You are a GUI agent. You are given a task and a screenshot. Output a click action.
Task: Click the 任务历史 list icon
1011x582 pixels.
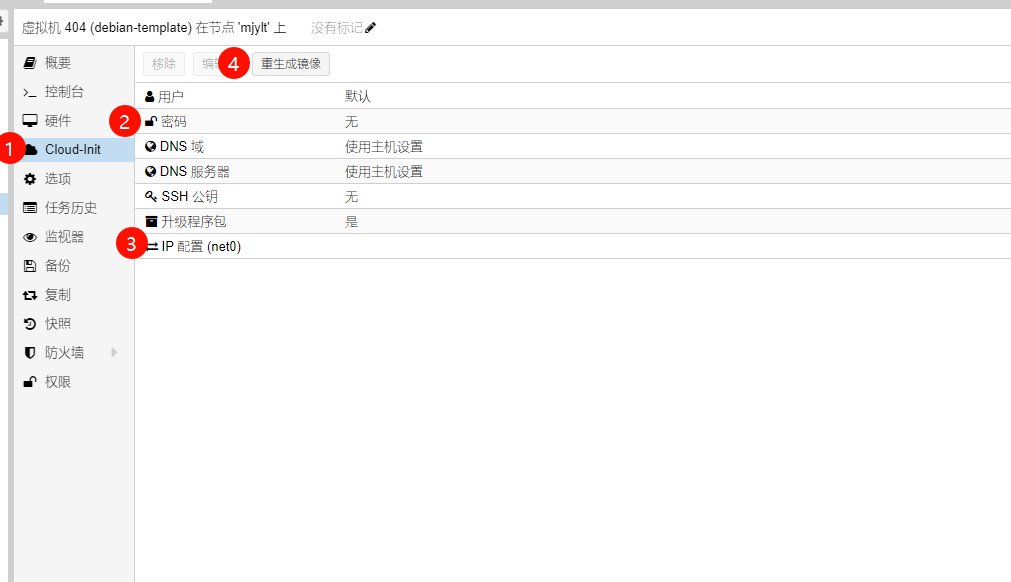pyautogui.click(x=30, y=208)
